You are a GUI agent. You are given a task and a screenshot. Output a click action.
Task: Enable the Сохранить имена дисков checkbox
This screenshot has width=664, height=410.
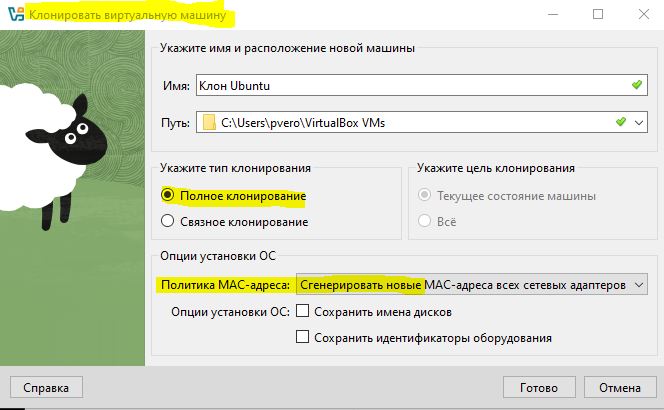pos(303,312)
